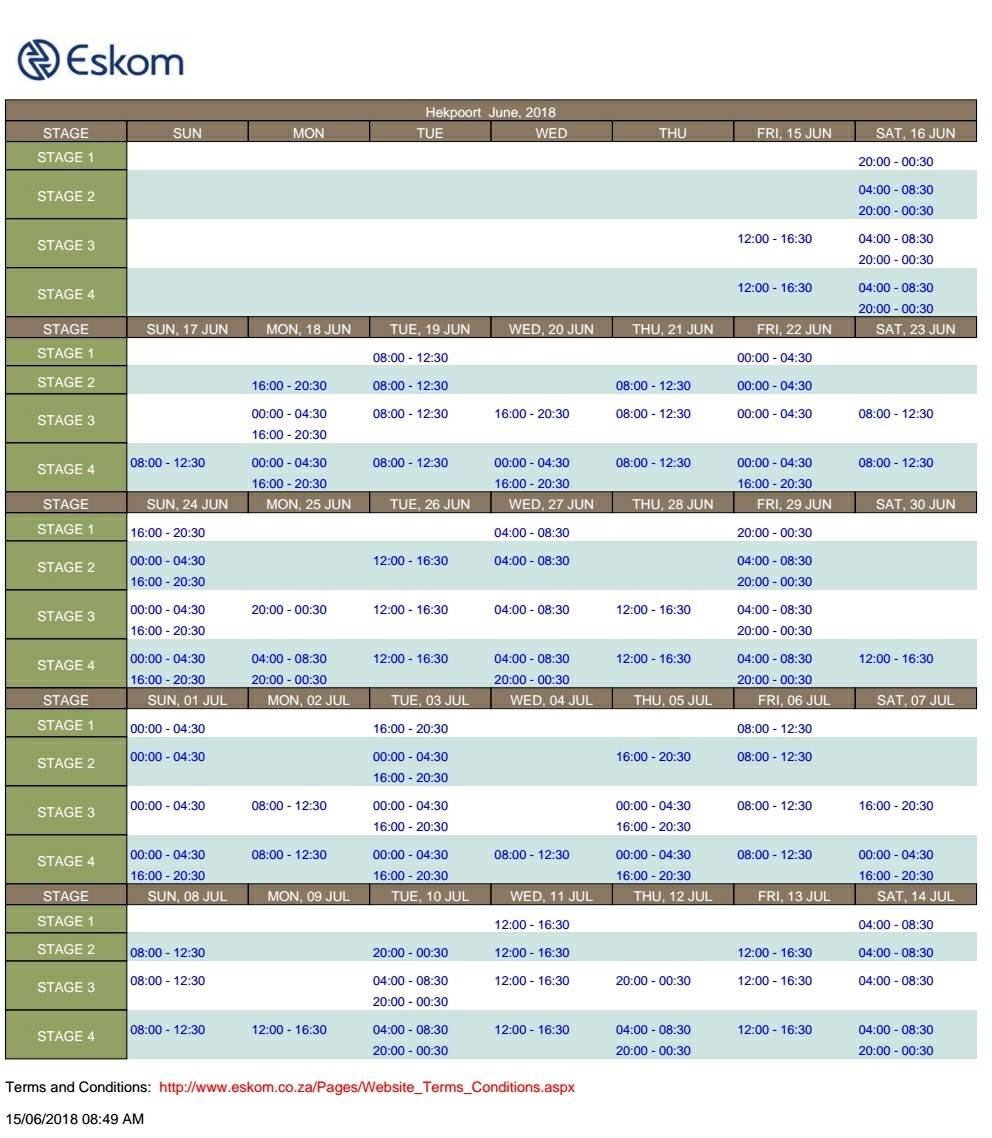Select the SAT, 16 JUN column header
This screenshot has width=992, height=1138.
point(916,133)
